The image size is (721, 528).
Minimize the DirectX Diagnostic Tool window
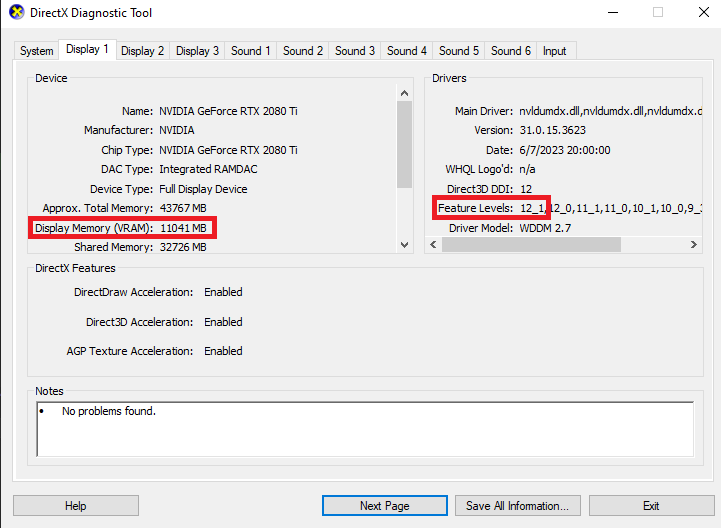[613, 12]
